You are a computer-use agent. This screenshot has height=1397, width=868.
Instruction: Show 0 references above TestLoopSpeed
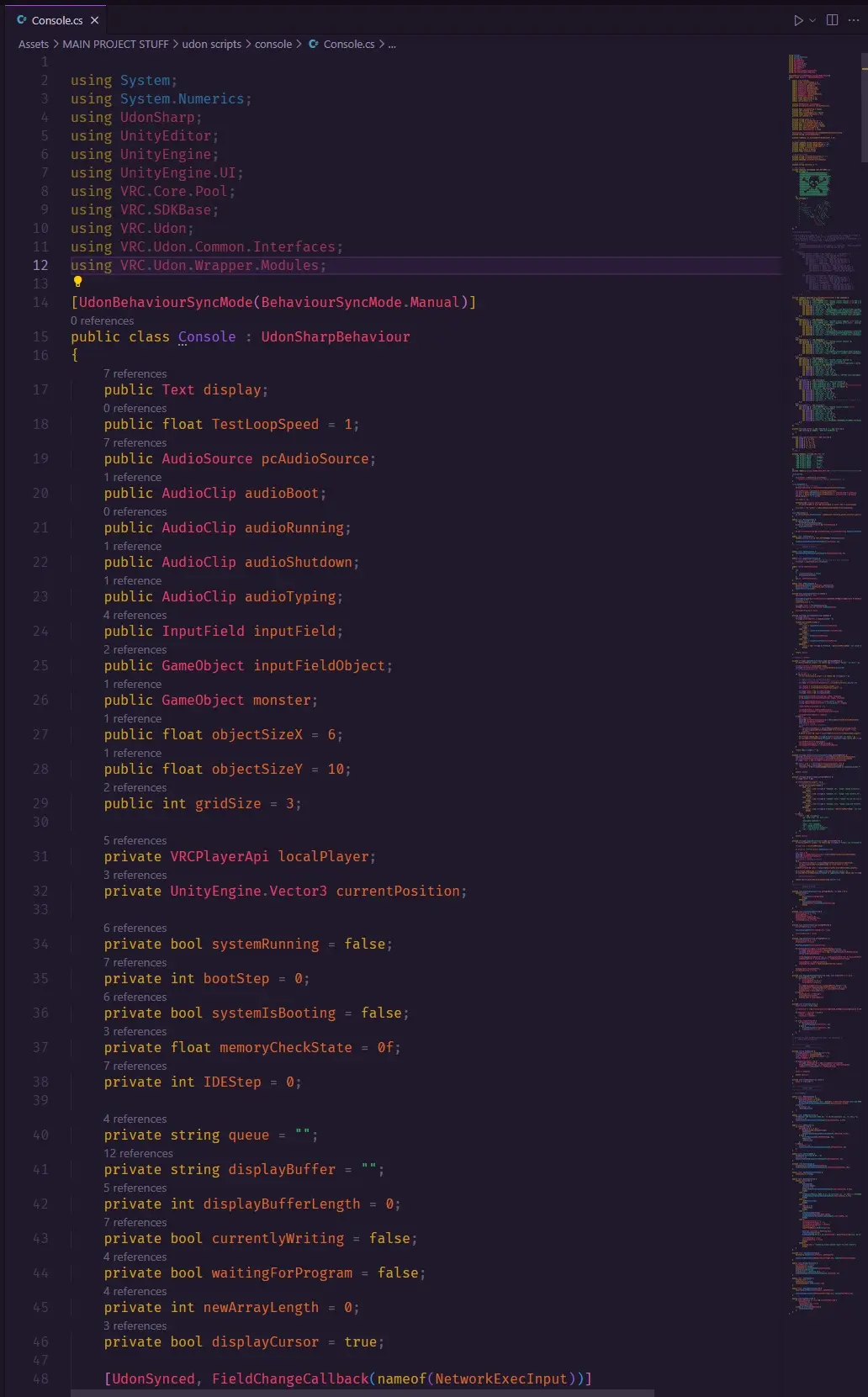[135, 408]
